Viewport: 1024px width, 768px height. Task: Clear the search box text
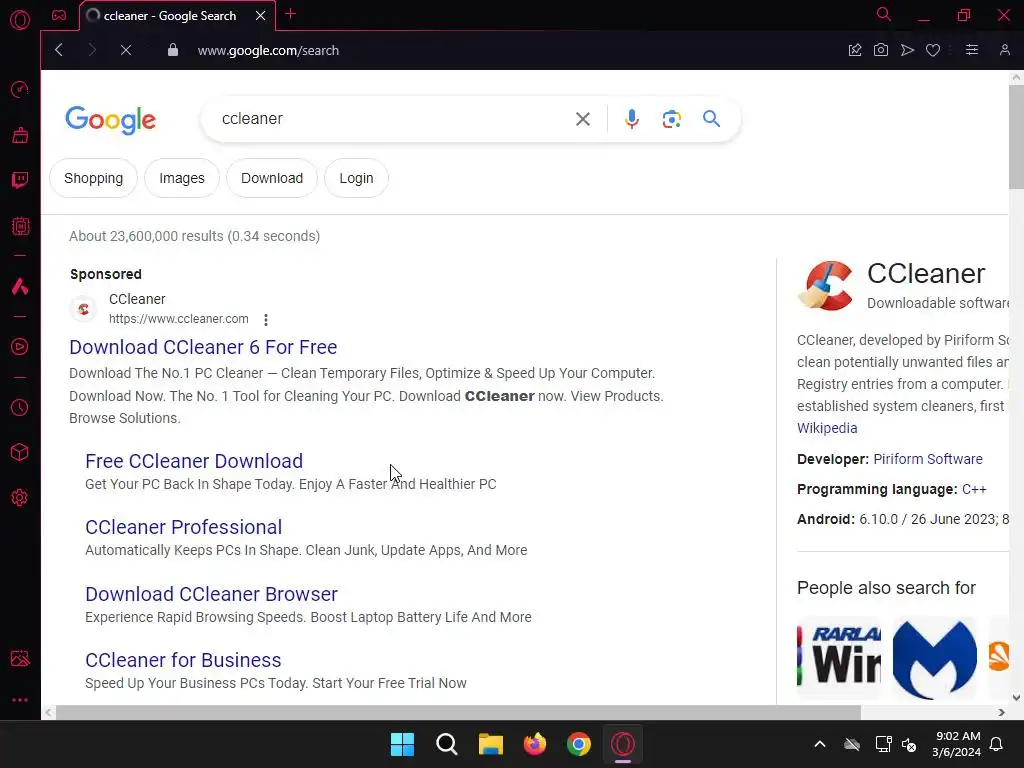[x=583, y=119]
